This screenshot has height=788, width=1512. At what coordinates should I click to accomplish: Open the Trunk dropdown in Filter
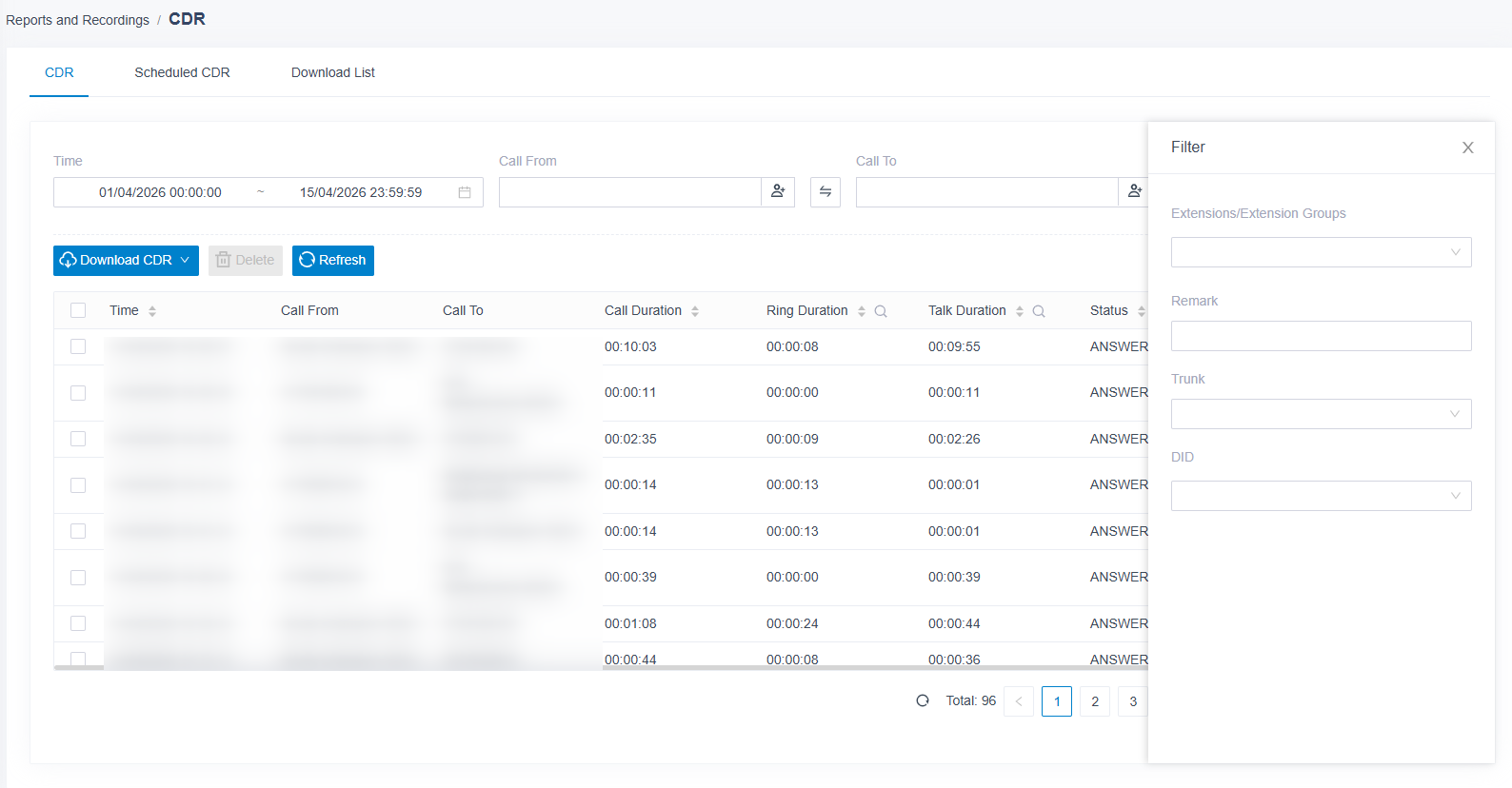point(1322,414)
